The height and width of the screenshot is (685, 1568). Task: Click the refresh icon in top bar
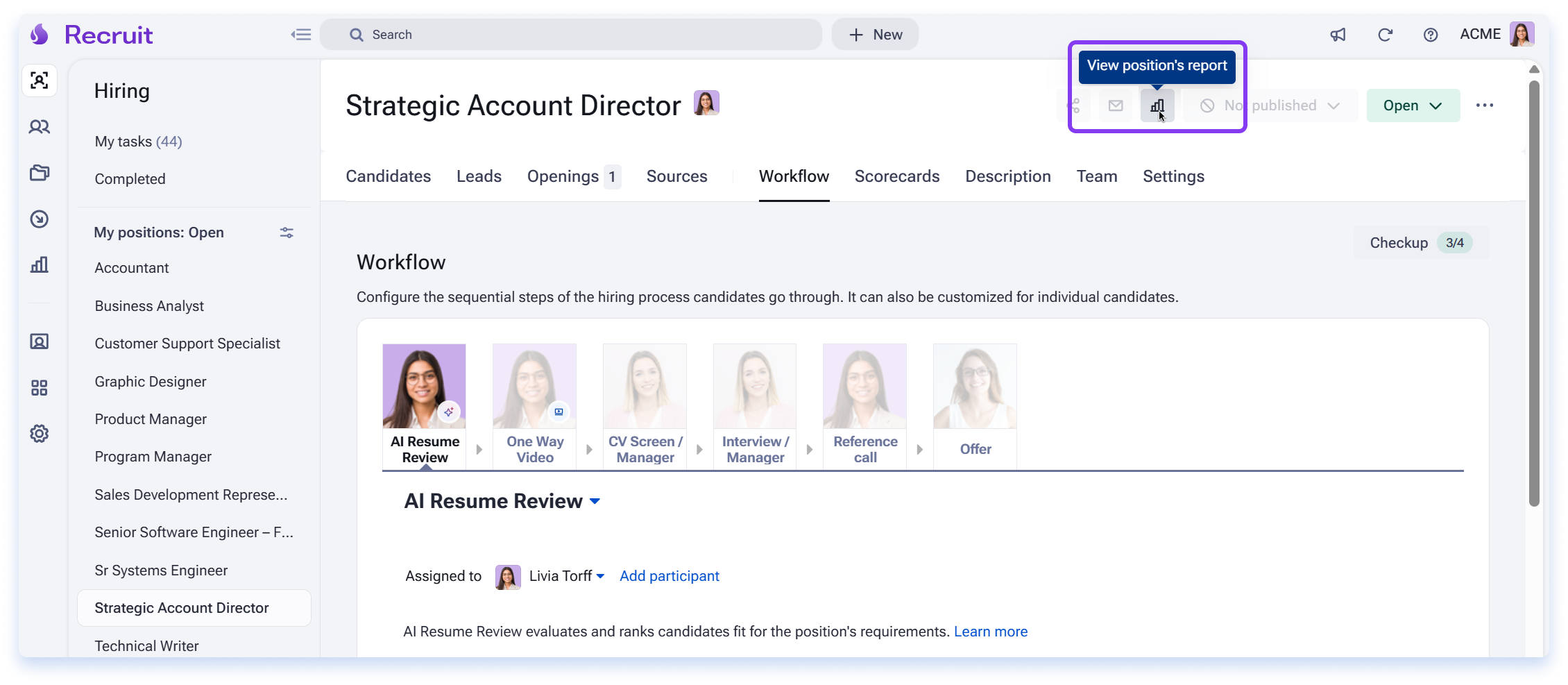(1385, 35)
